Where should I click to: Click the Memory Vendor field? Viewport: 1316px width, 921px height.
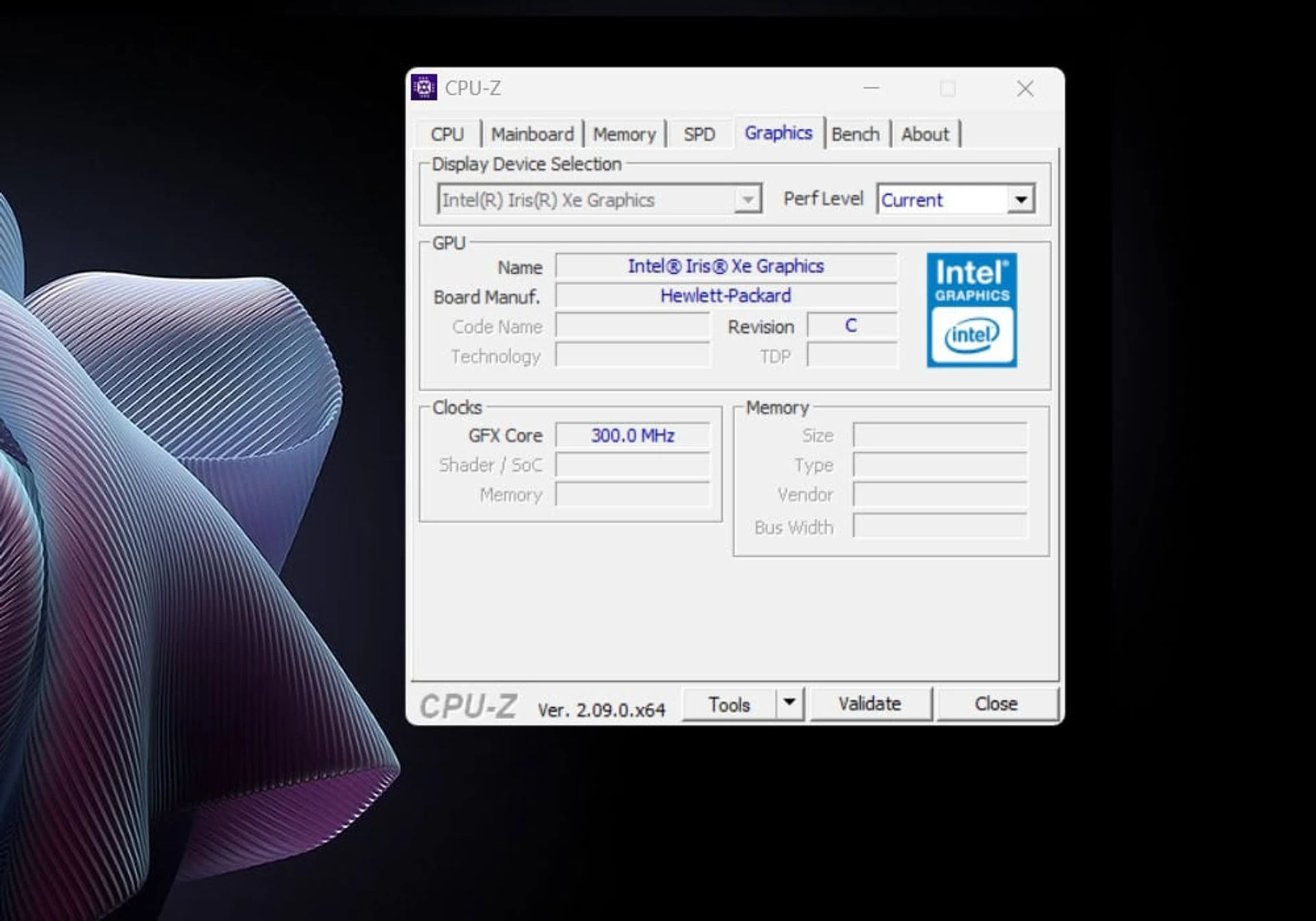coord(940,494)
